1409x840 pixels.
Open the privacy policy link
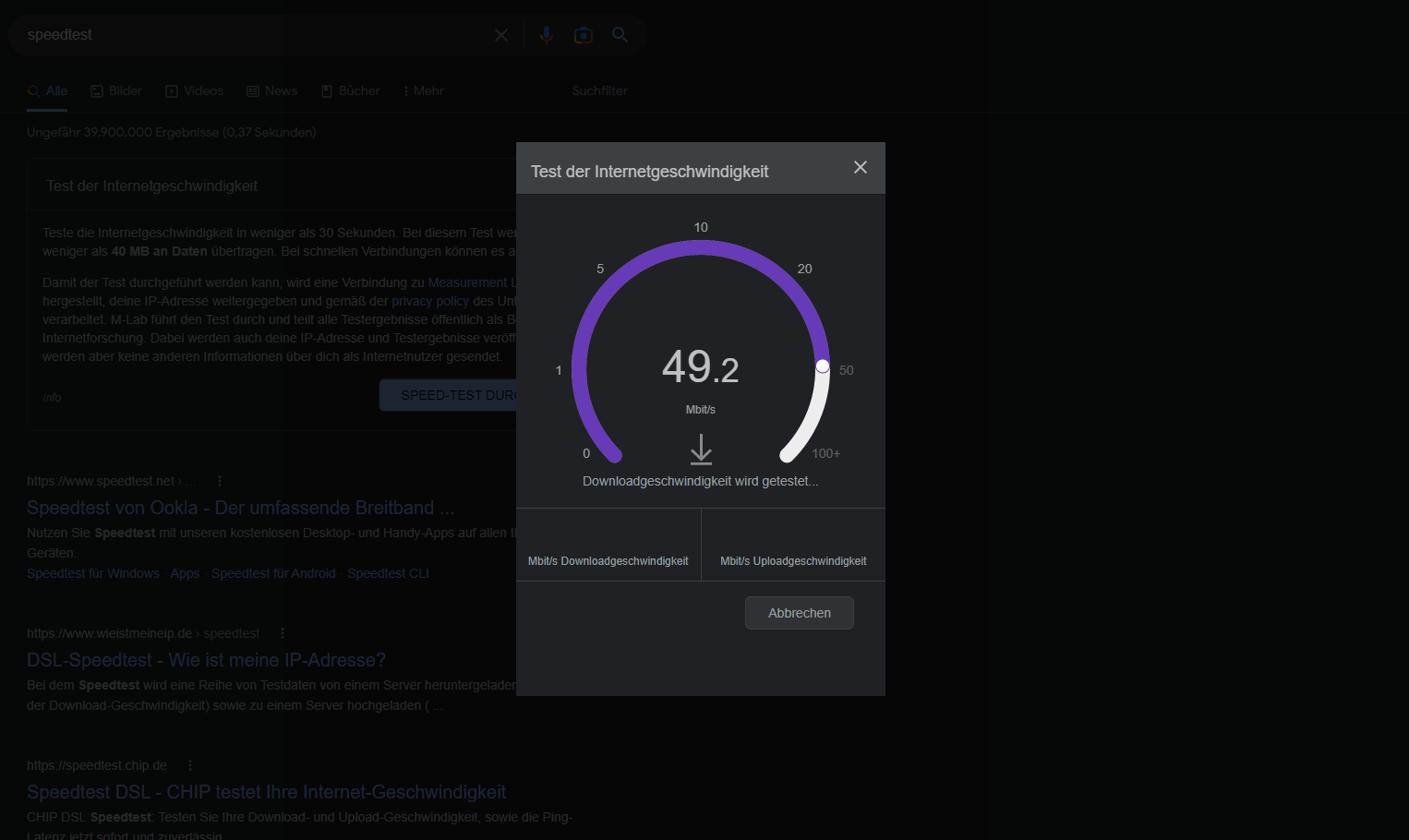click(x=430, y=301)
